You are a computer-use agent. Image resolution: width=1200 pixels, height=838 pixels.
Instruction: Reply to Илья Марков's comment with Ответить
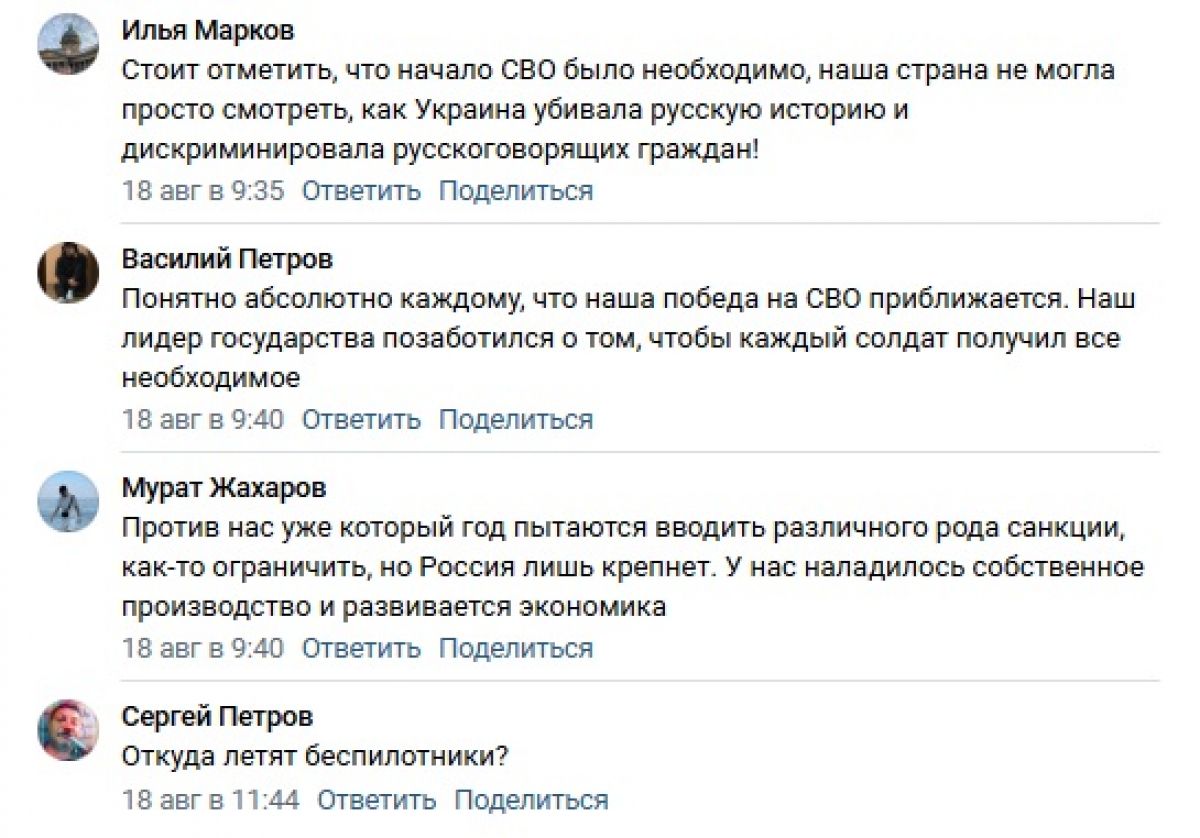coord(362,191)
